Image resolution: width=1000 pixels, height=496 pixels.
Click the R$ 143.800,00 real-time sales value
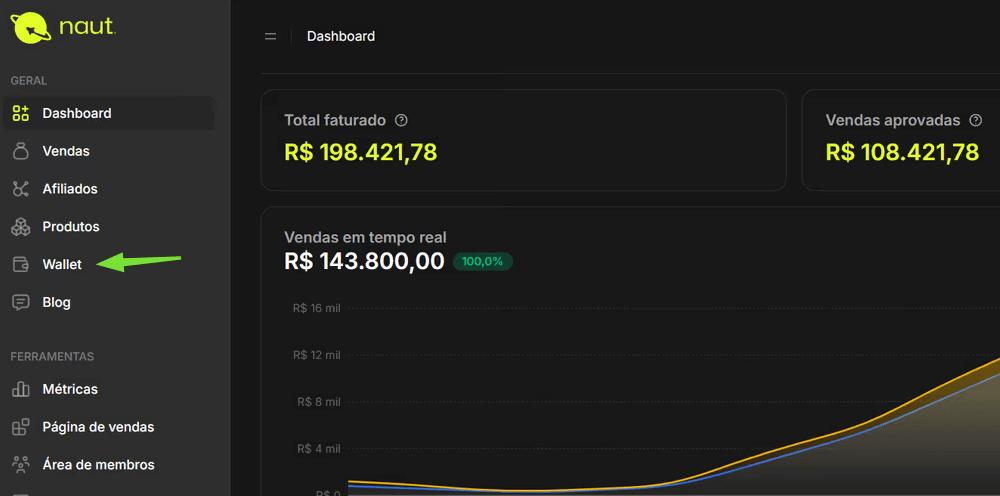pyautogui.click(x=364, y=261)
